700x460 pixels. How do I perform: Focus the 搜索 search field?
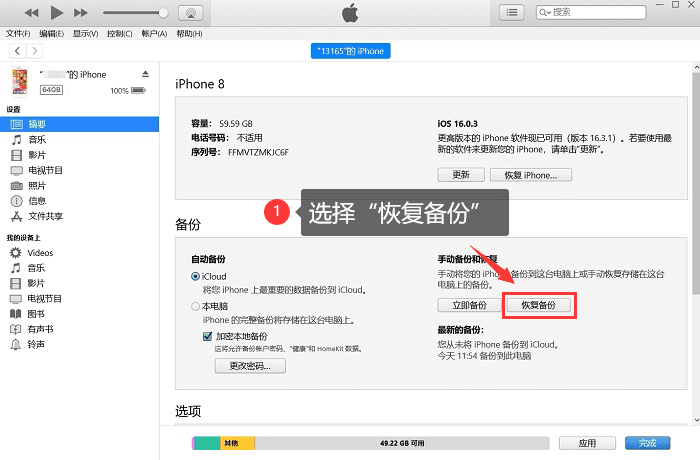click(x=591, y=12)
